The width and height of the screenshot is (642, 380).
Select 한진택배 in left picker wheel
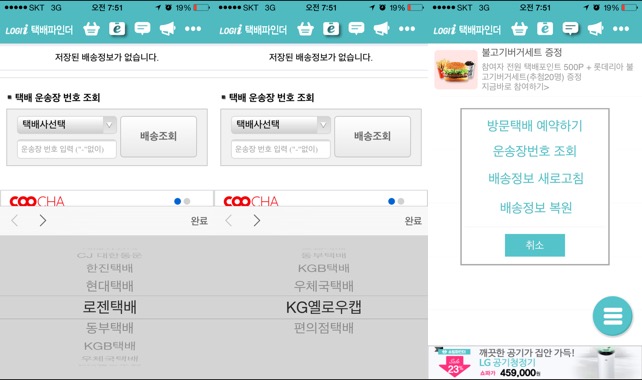pyautogui.click(x=110, y=268)
